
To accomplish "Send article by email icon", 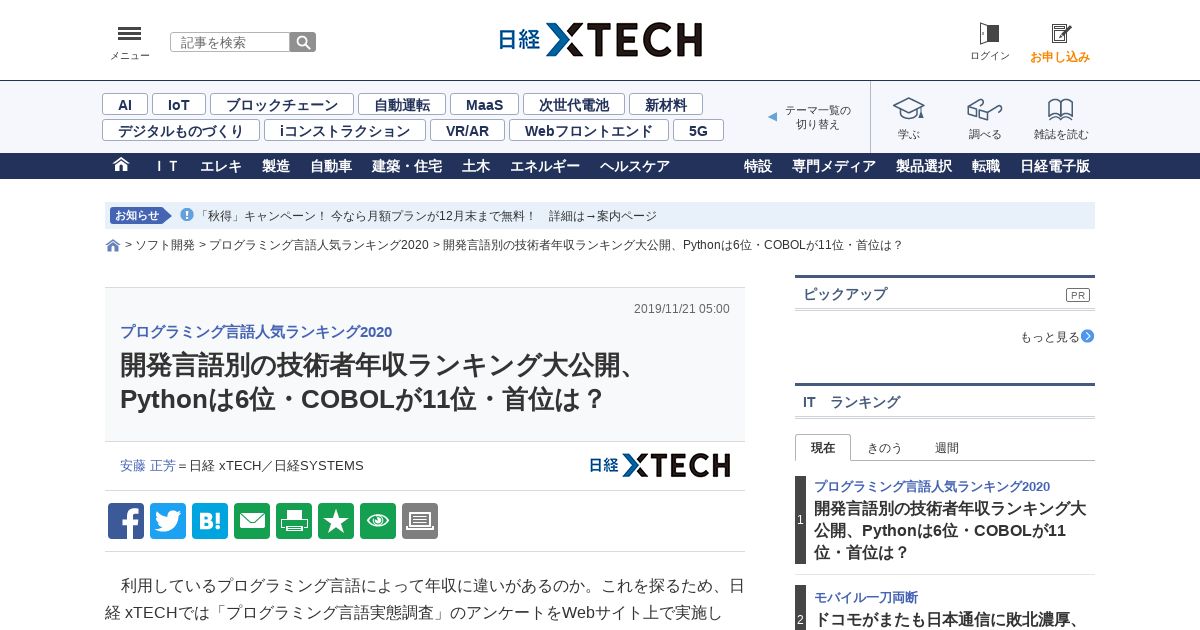I will click(252, 521).
